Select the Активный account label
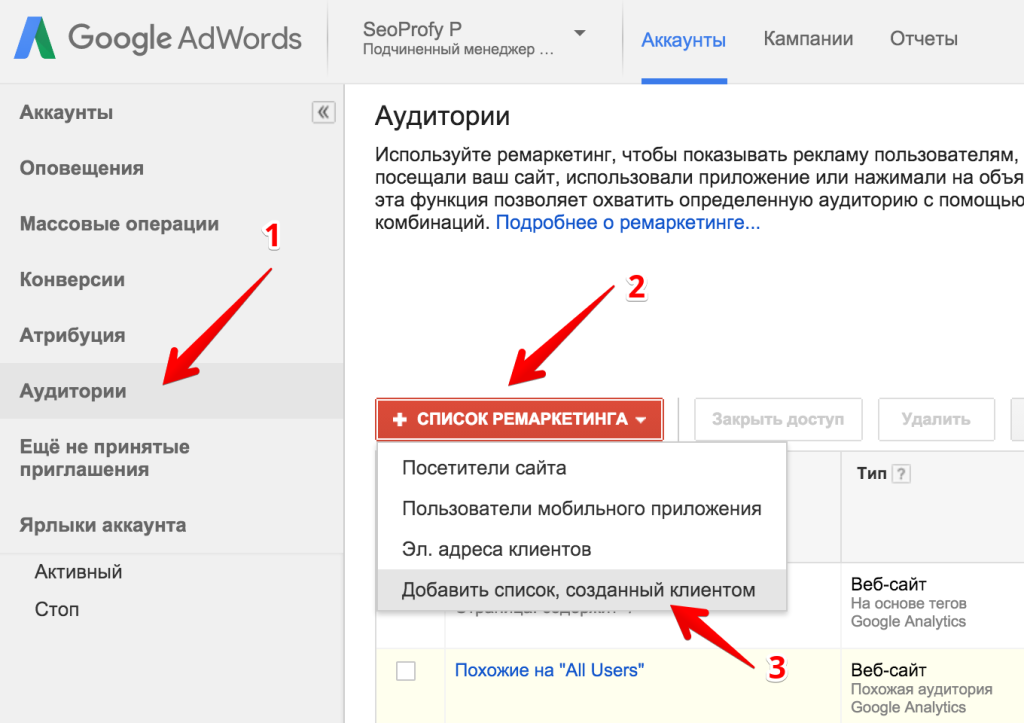1024x723 pixels. [78, 571]
